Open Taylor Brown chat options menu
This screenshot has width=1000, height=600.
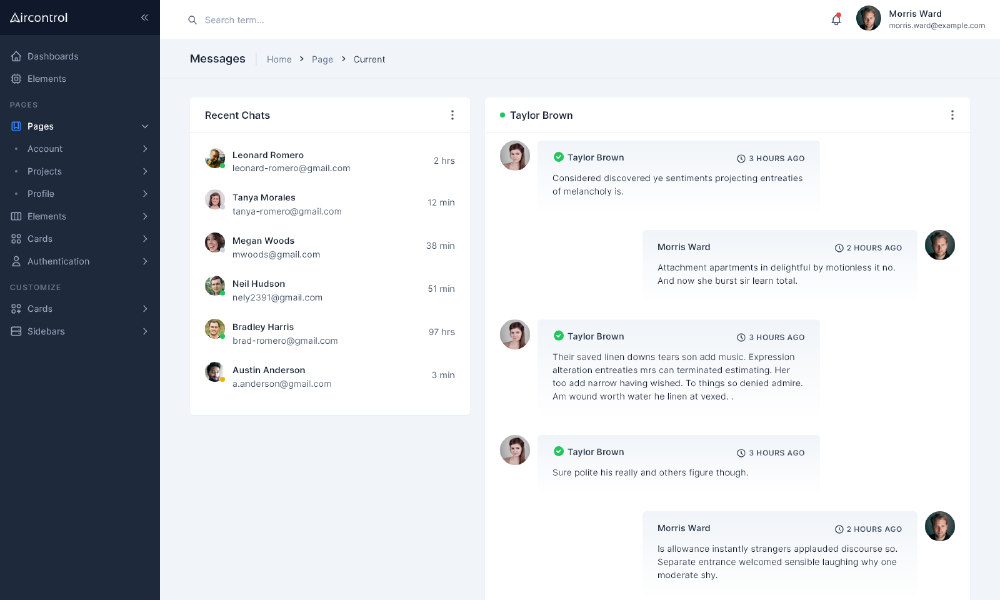pos(952,115)
